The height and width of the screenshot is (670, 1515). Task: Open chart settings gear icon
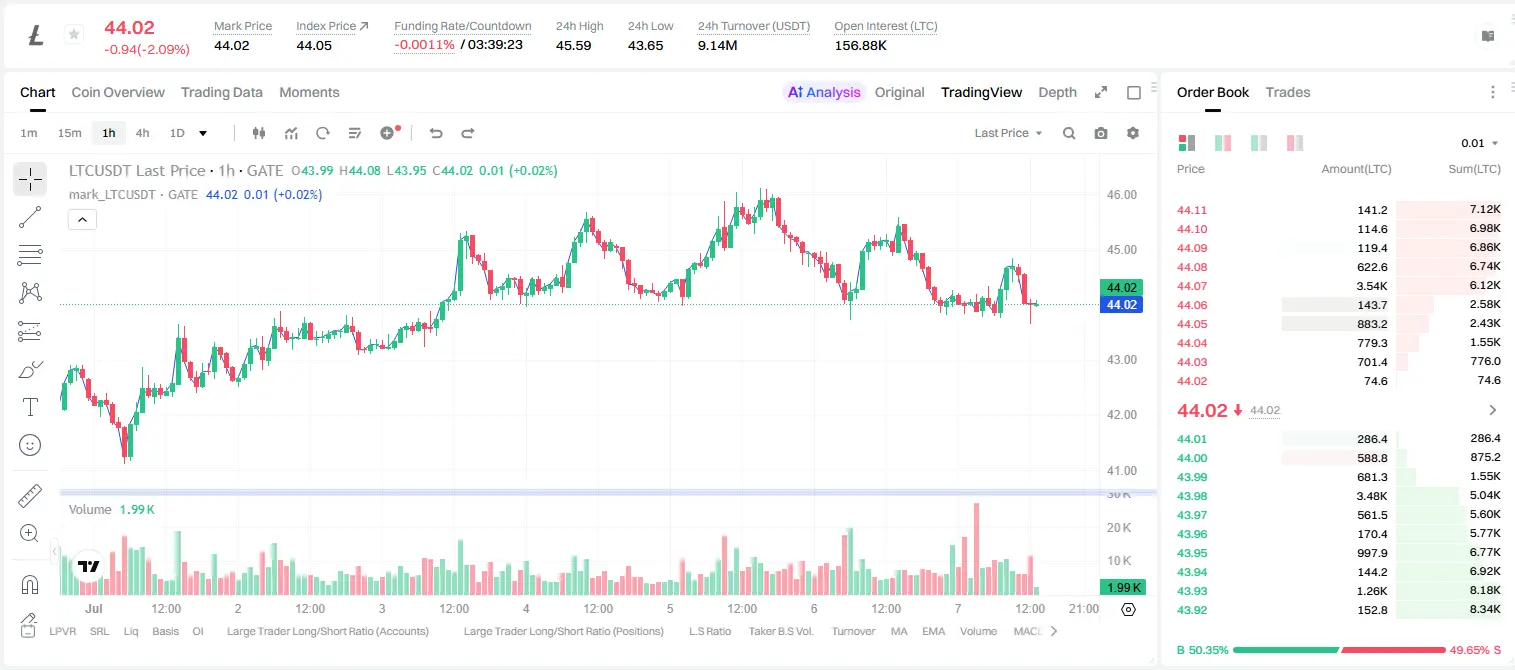1133,133
